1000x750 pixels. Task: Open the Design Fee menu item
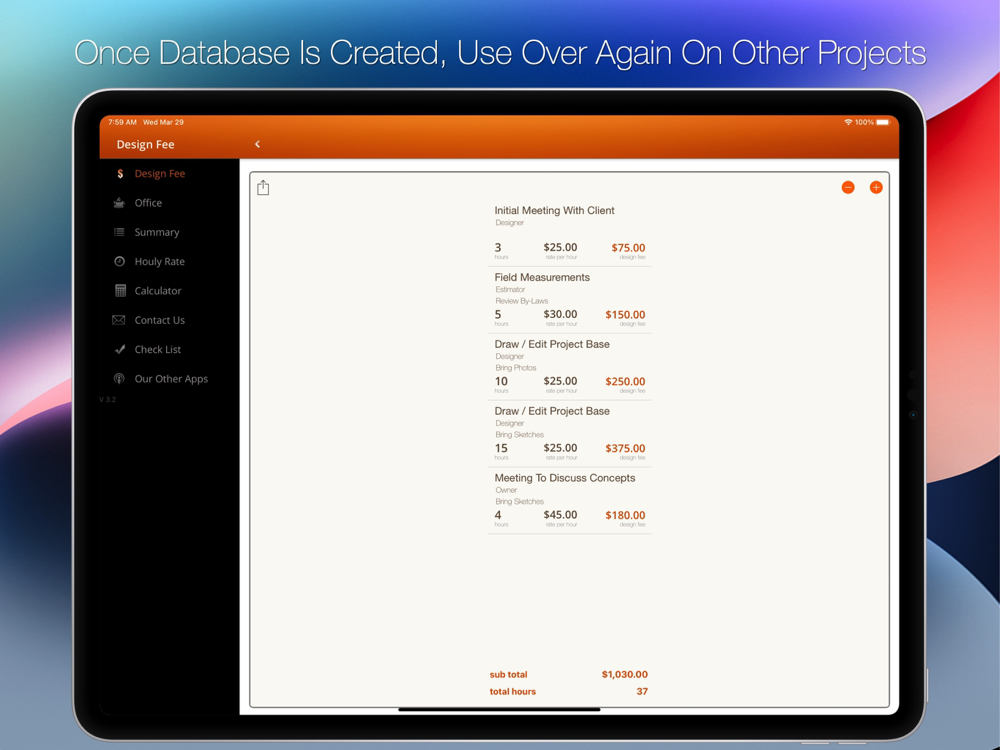pos(159,173)
